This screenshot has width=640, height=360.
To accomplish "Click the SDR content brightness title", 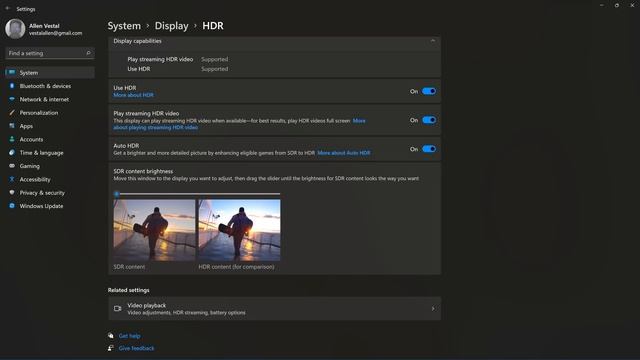I will point(143,171).
